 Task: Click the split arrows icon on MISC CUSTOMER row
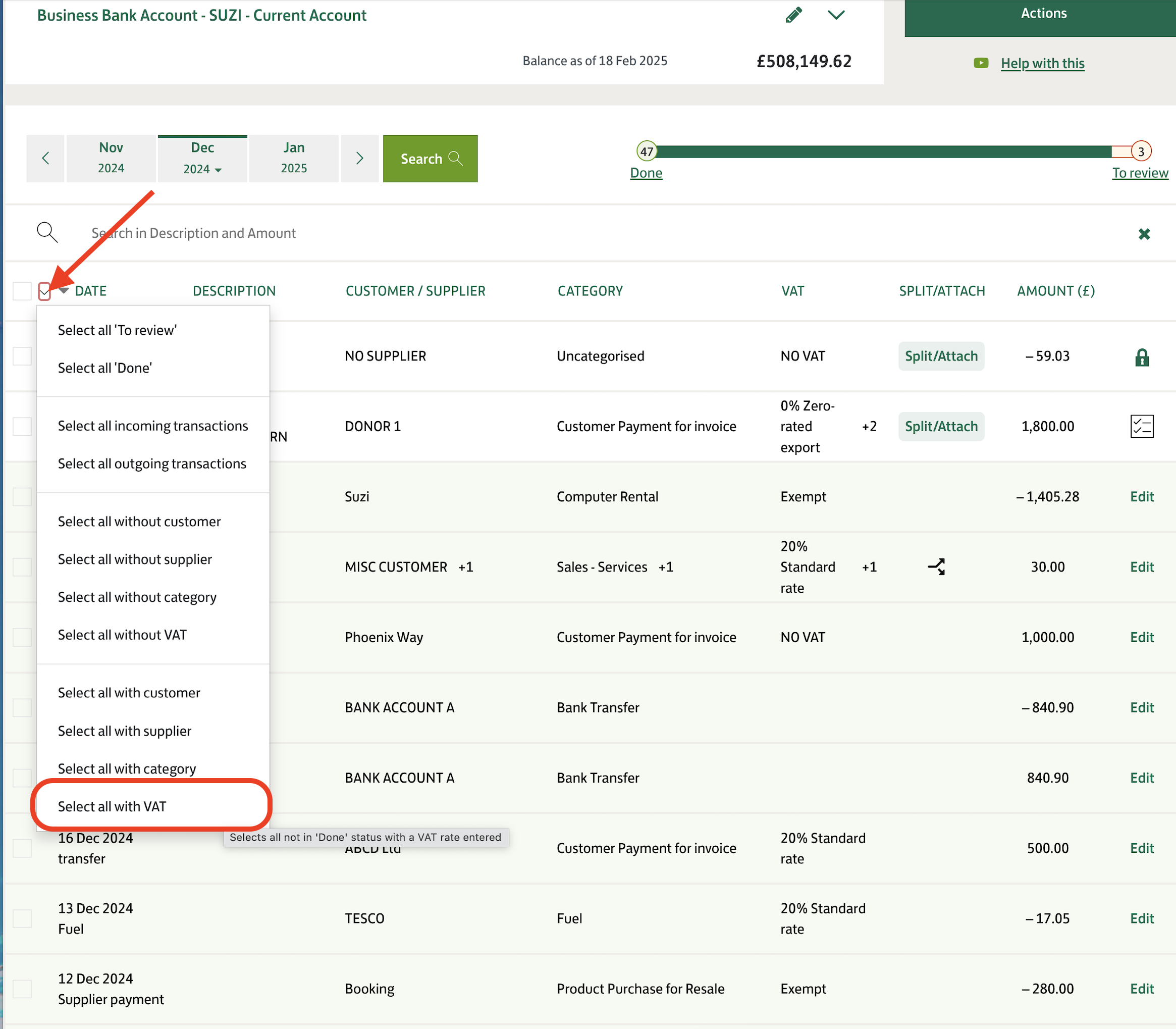(x=936, y=567)
